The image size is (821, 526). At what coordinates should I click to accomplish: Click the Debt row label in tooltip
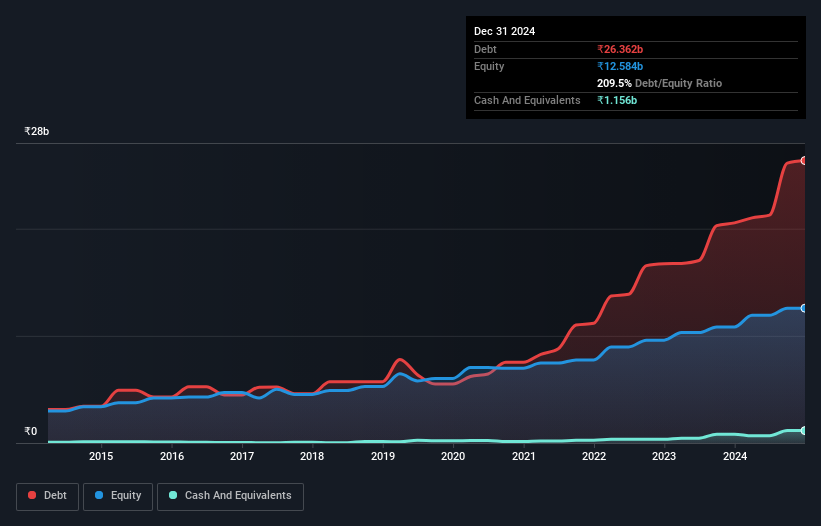485,49
